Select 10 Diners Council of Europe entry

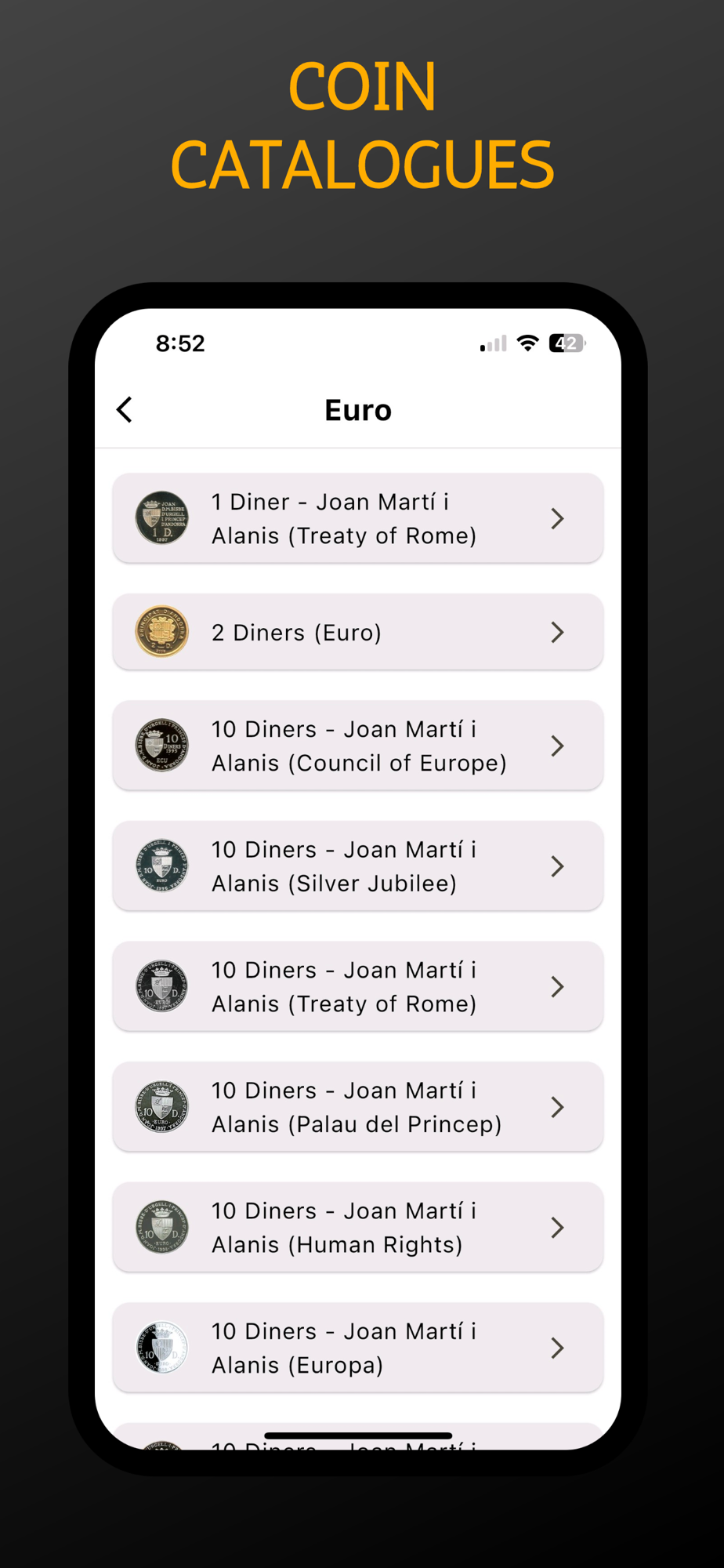(358, 746)
